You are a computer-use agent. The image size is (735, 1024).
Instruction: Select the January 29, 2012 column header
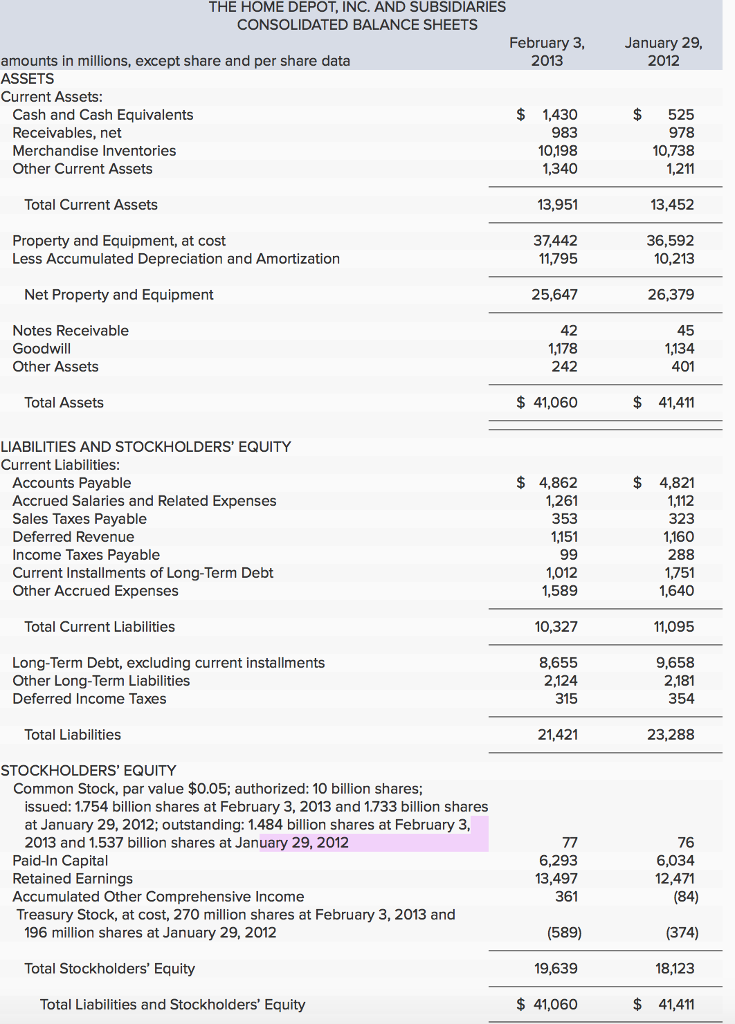(x=663, y=51)
